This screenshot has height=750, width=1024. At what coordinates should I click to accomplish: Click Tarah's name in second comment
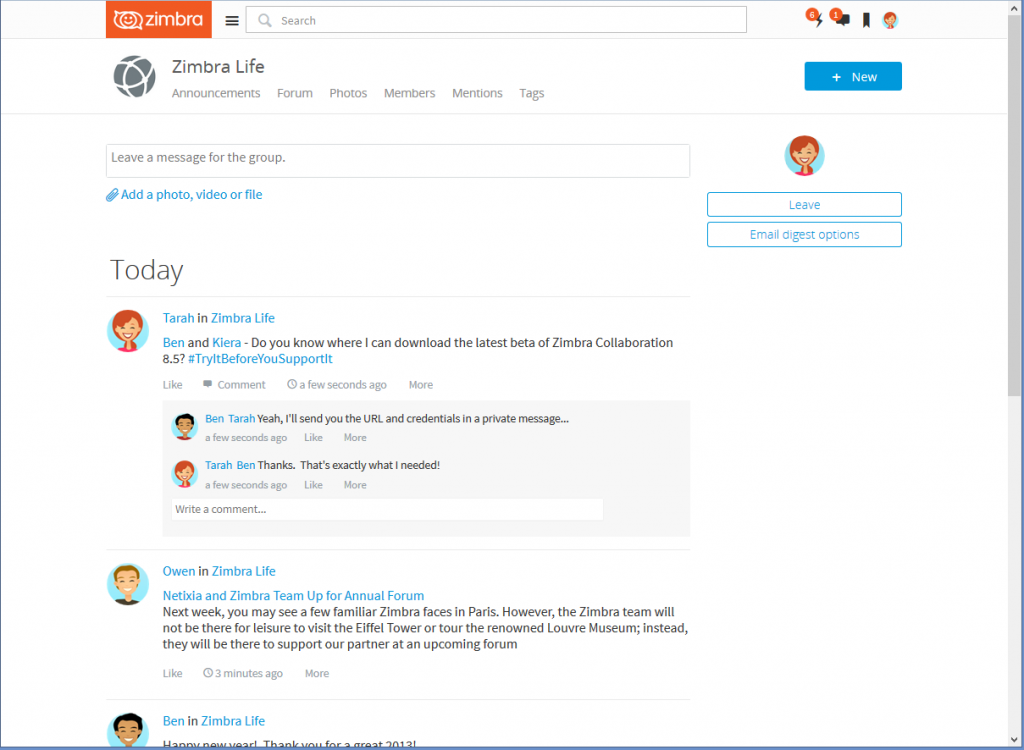(219, 465)
